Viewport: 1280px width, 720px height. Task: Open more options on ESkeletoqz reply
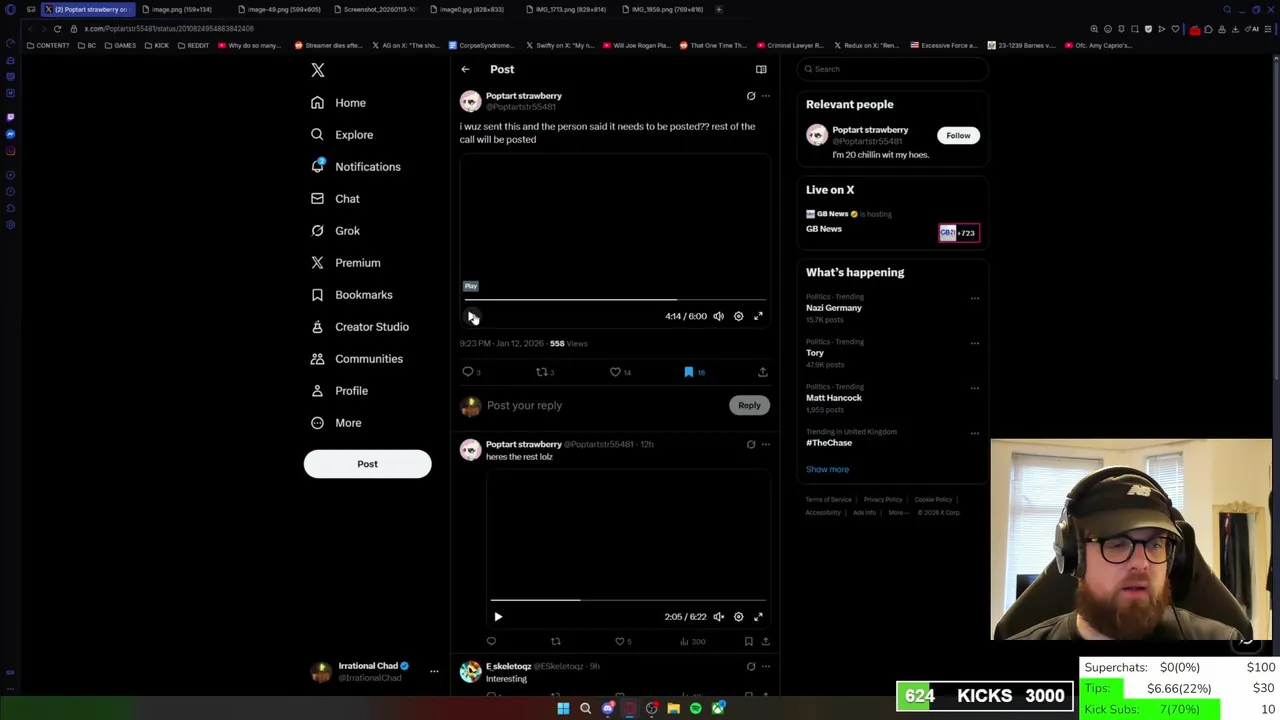[766, 666]
